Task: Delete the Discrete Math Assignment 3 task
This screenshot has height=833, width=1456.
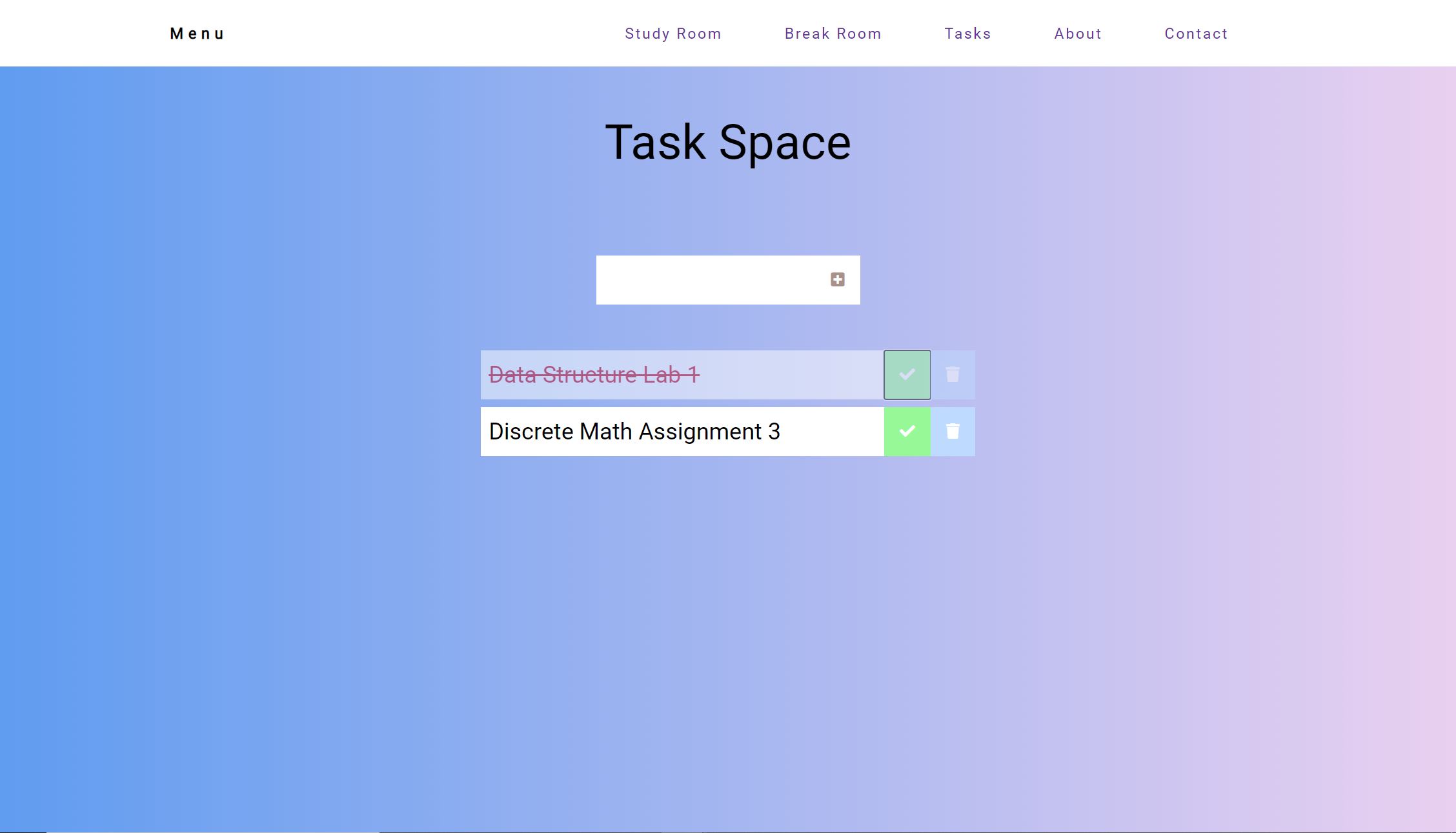Action: pyautogui.click(x=953, y=431)
